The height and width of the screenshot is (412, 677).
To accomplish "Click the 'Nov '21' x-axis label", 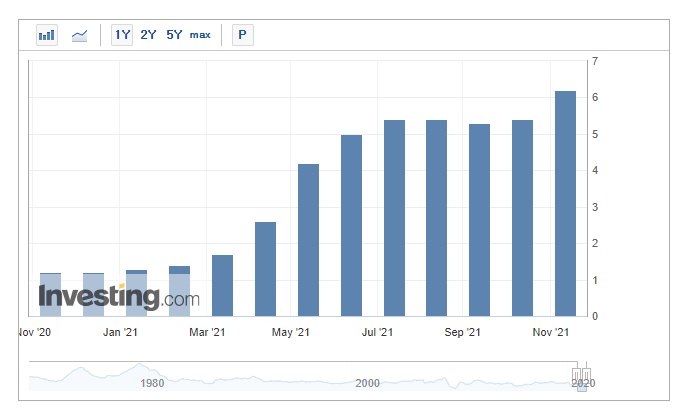I will point(550,332).
